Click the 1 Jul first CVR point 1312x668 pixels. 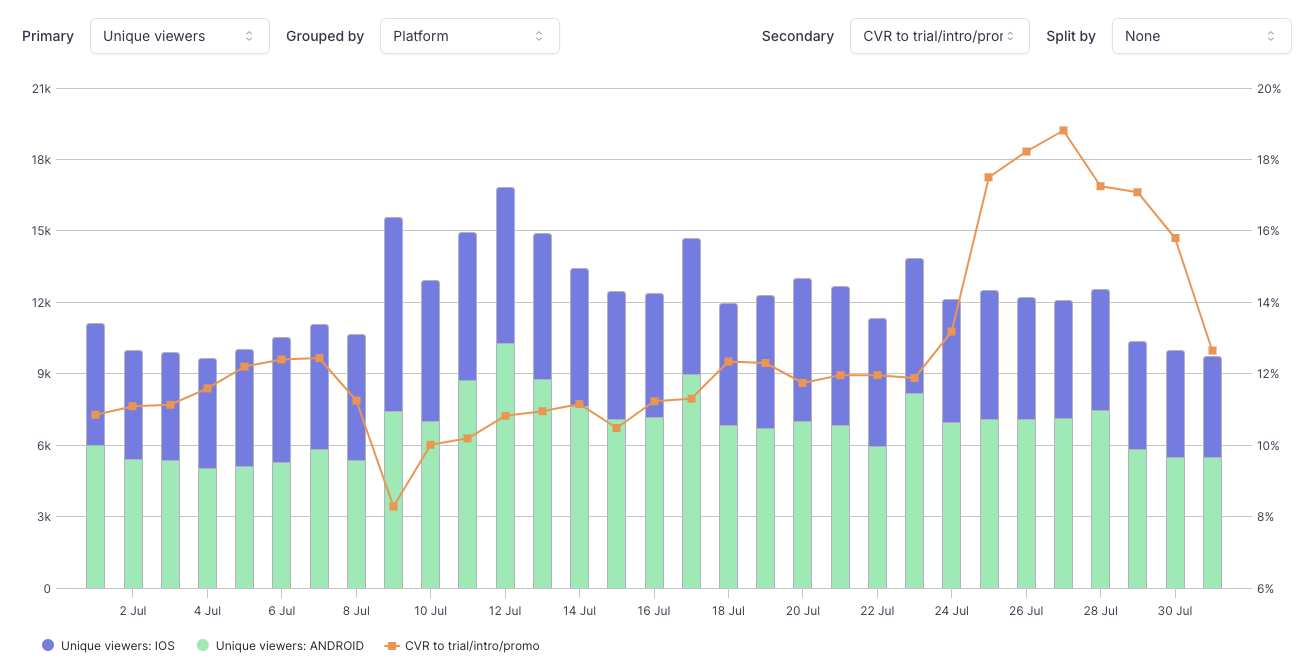pyautogui.click(x=95, y=414)
